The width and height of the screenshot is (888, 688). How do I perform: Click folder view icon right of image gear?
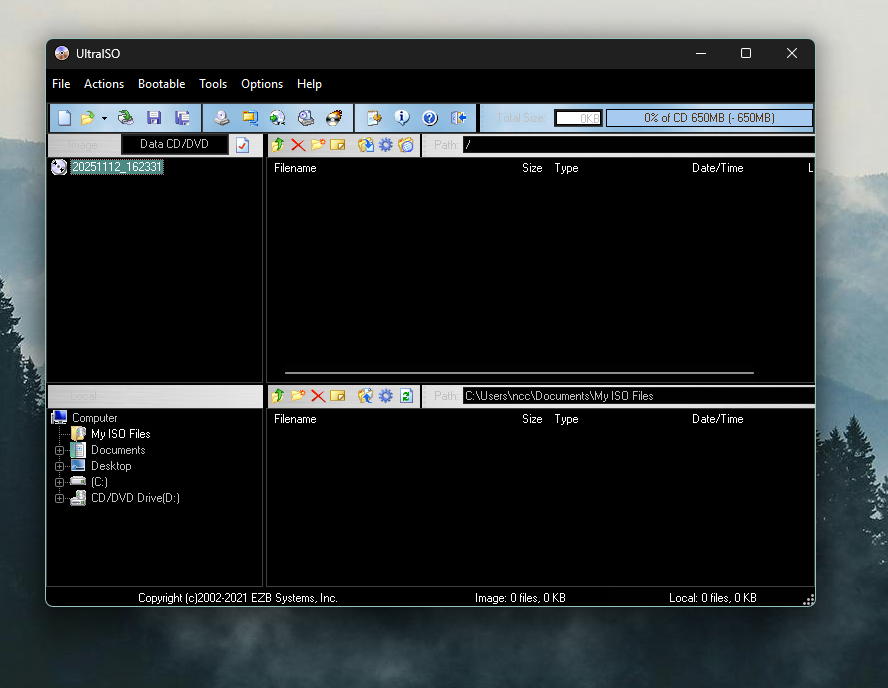pyautogui.click(x=406, y=145)
